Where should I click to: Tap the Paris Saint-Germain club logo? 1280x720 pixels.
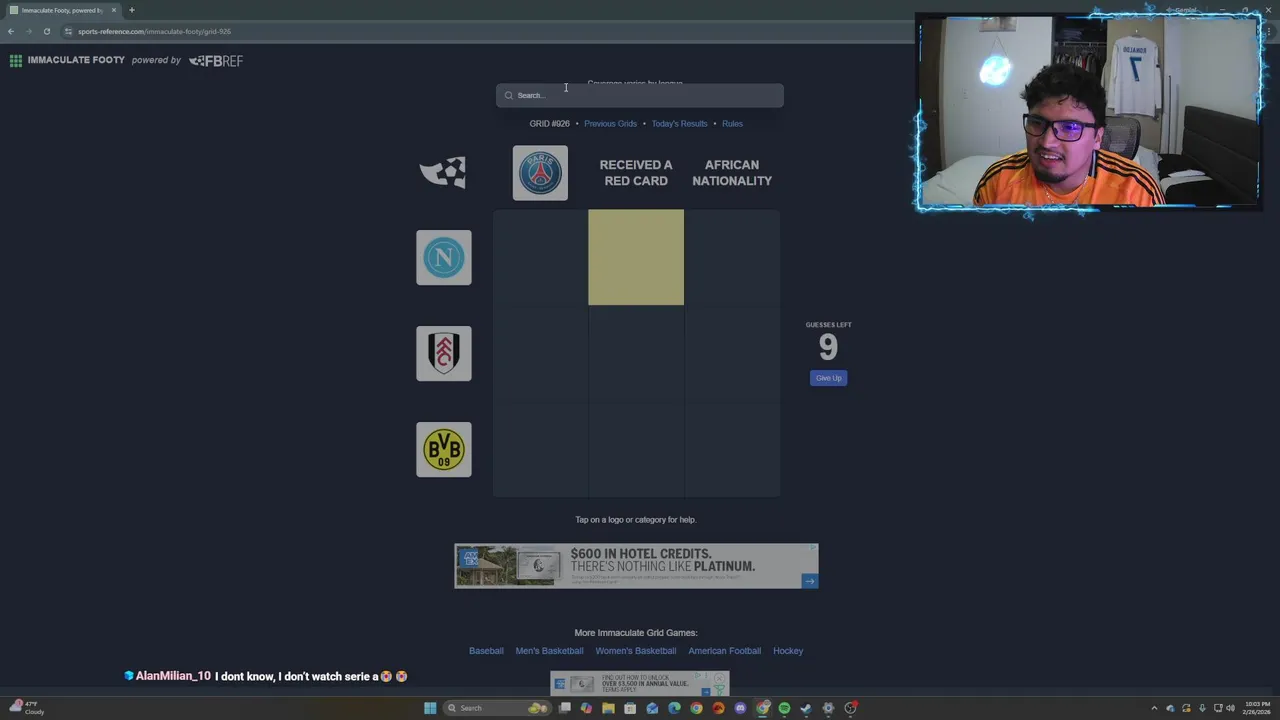click(x=540, y=173)
